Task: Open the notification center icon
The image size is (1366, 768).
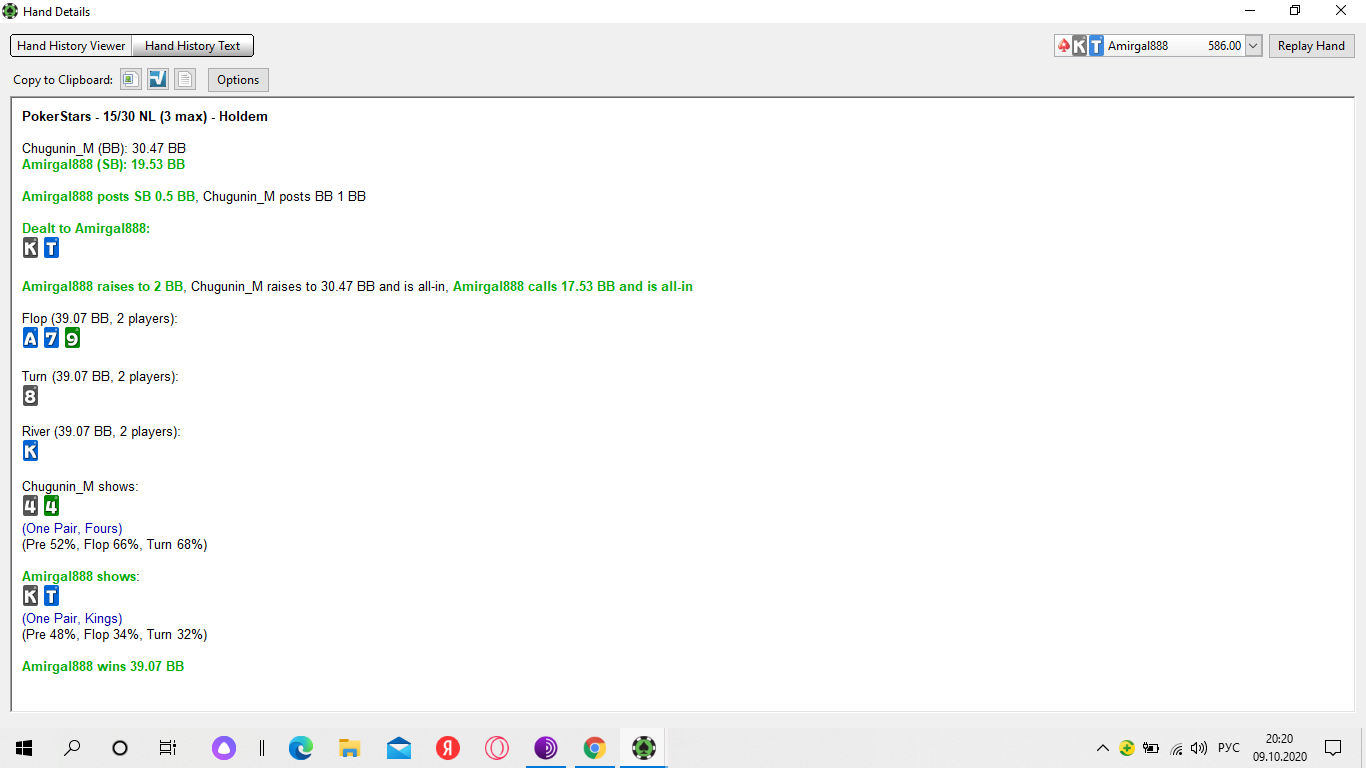Action: click(1333, 747)
